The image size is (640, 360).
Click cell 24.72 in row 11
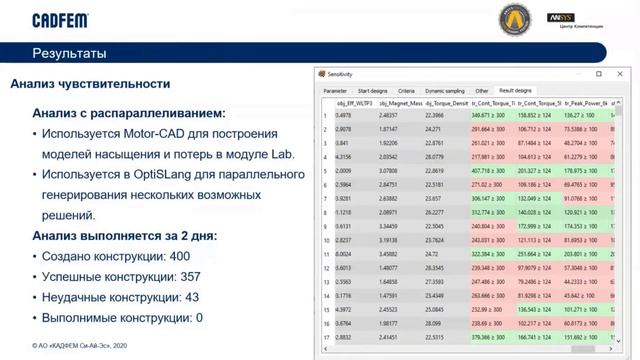(447, 254)
